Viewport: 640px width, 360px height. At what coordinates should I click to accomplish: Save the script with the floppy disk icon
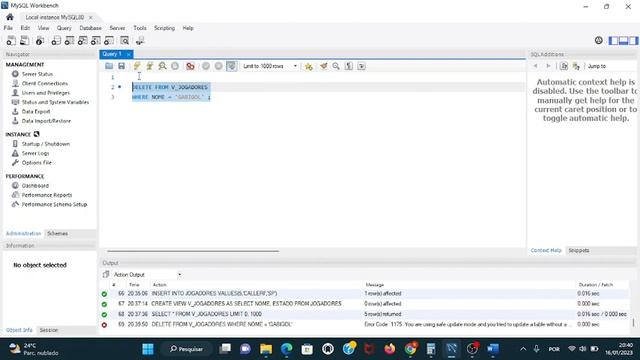coord(121,66)
